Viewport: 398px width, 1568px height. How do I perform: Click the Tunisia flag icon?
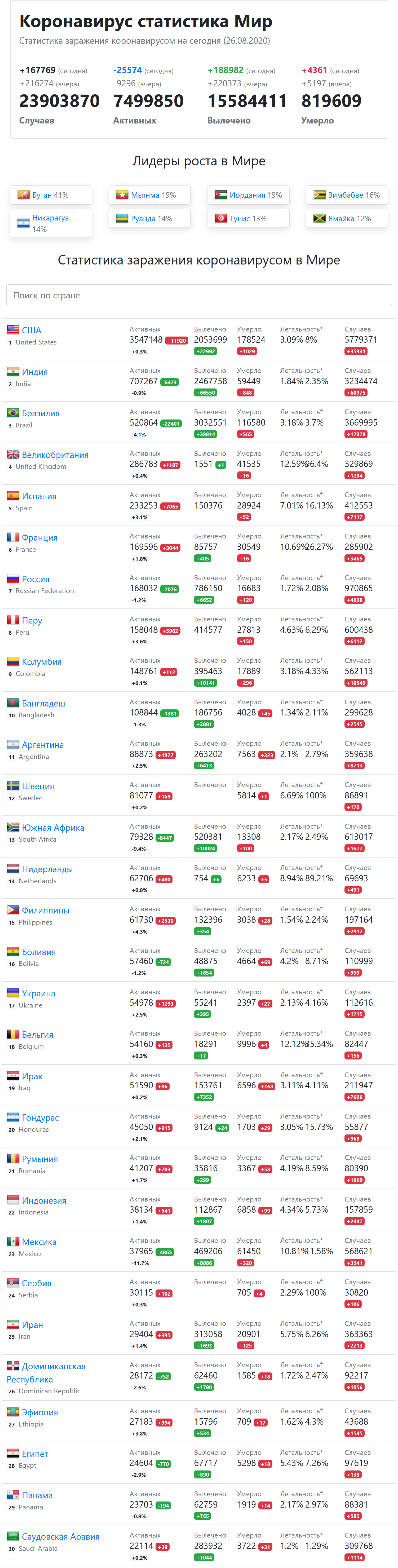point(221,218)
